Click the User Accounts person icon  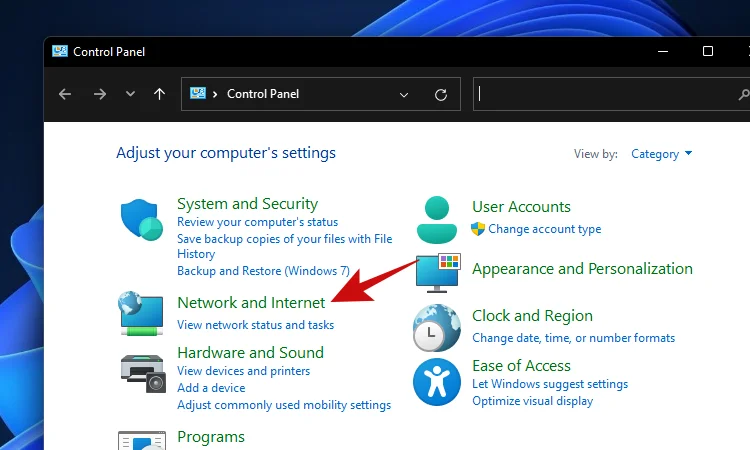click(437, 220)
